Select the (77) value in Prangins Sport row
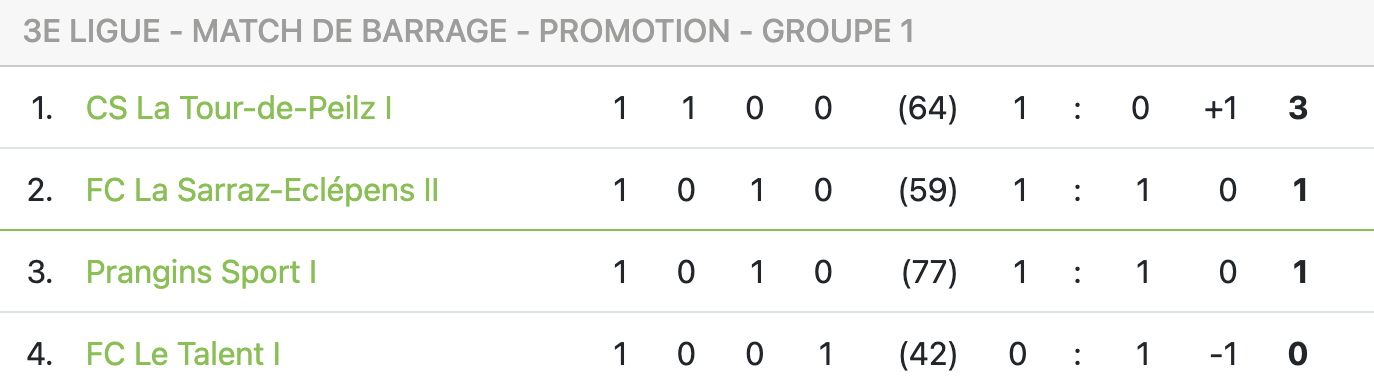Screen dimensions: 1374x388 (929, 272)
